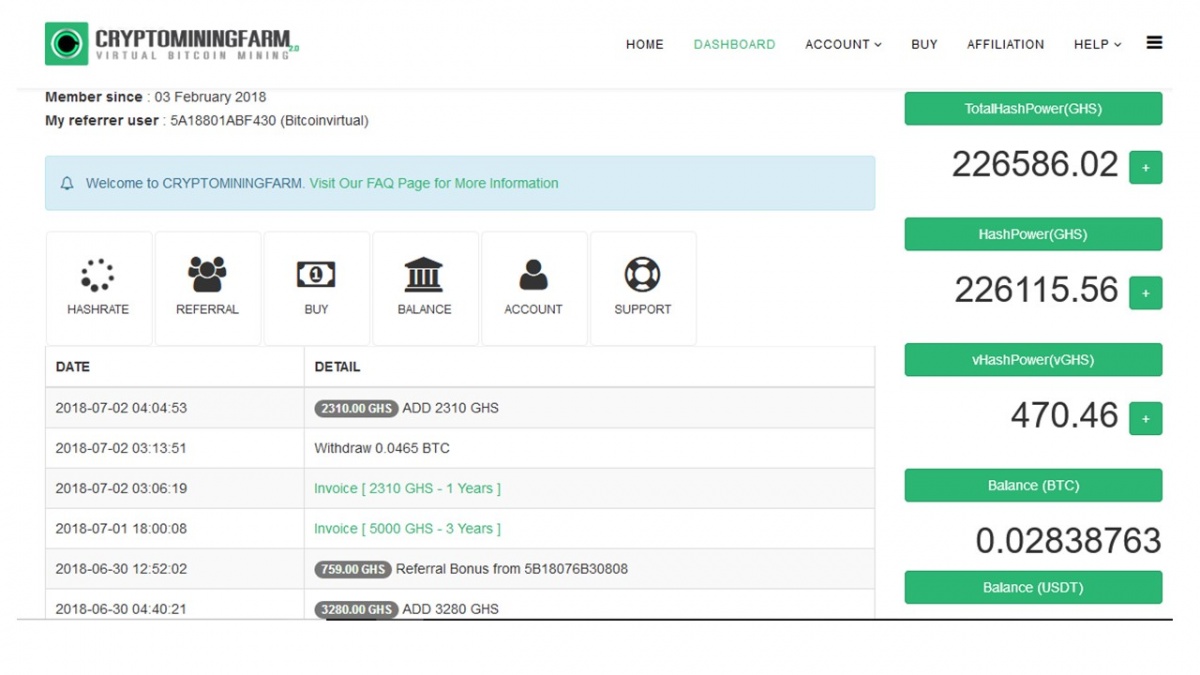Select date 2018-07-02 04:04:53

point(121,408)
